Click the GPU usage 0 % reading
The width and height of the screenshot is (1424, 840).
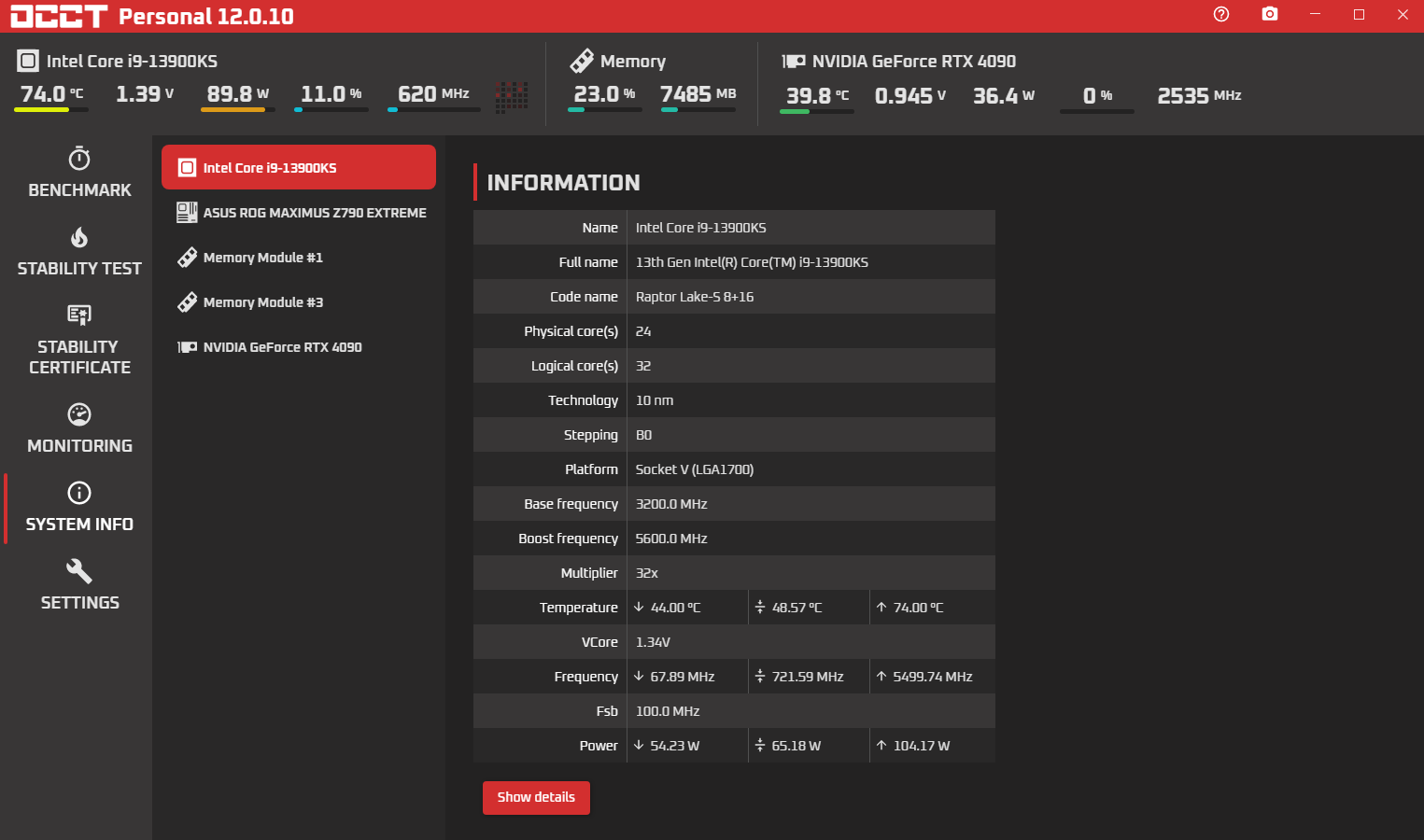(x=1097, y=96)
